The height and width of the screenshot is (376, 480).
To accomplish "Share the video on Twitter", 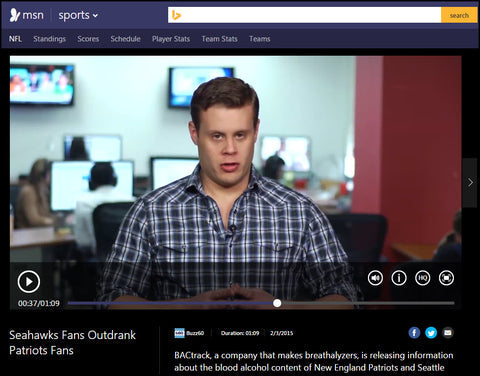I will [431, 332].
